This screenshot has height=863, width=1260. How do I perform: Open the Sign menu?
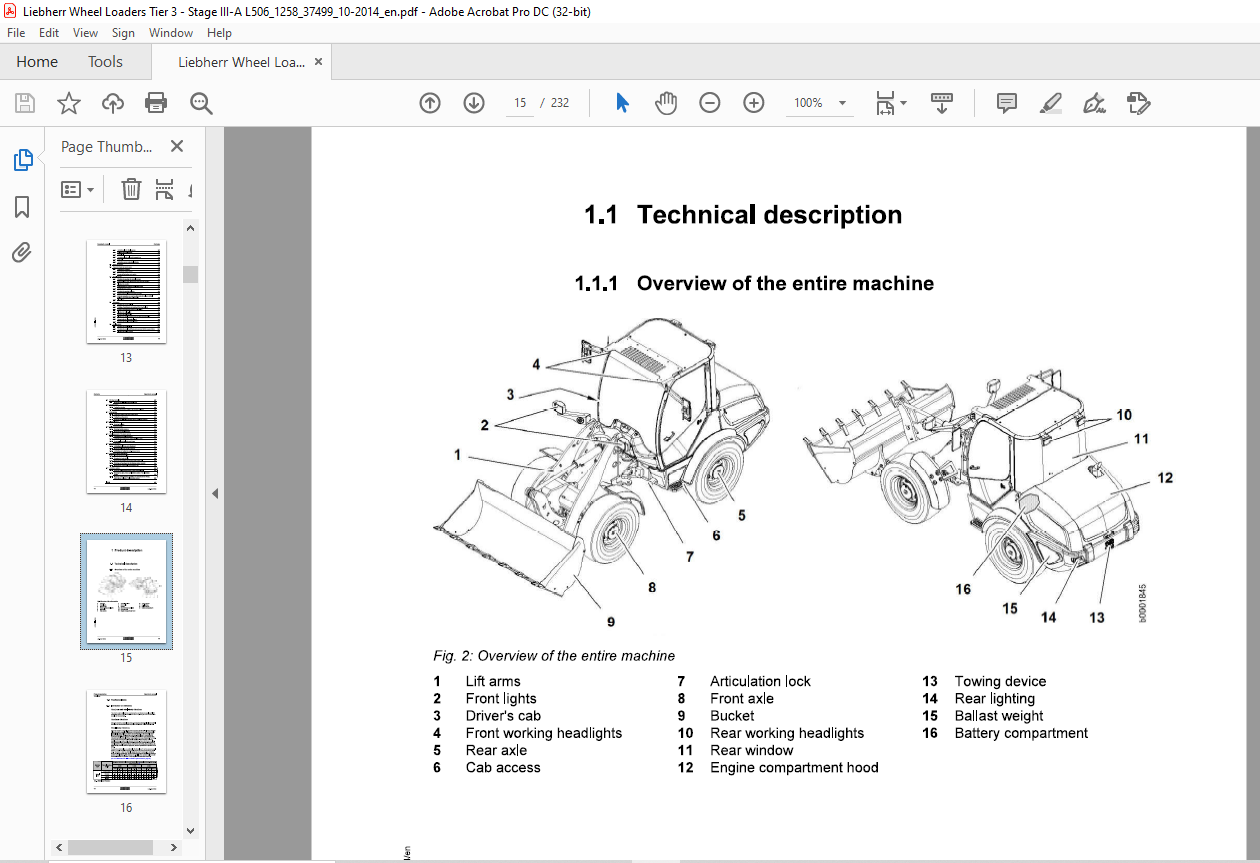[x=123, y=33]
